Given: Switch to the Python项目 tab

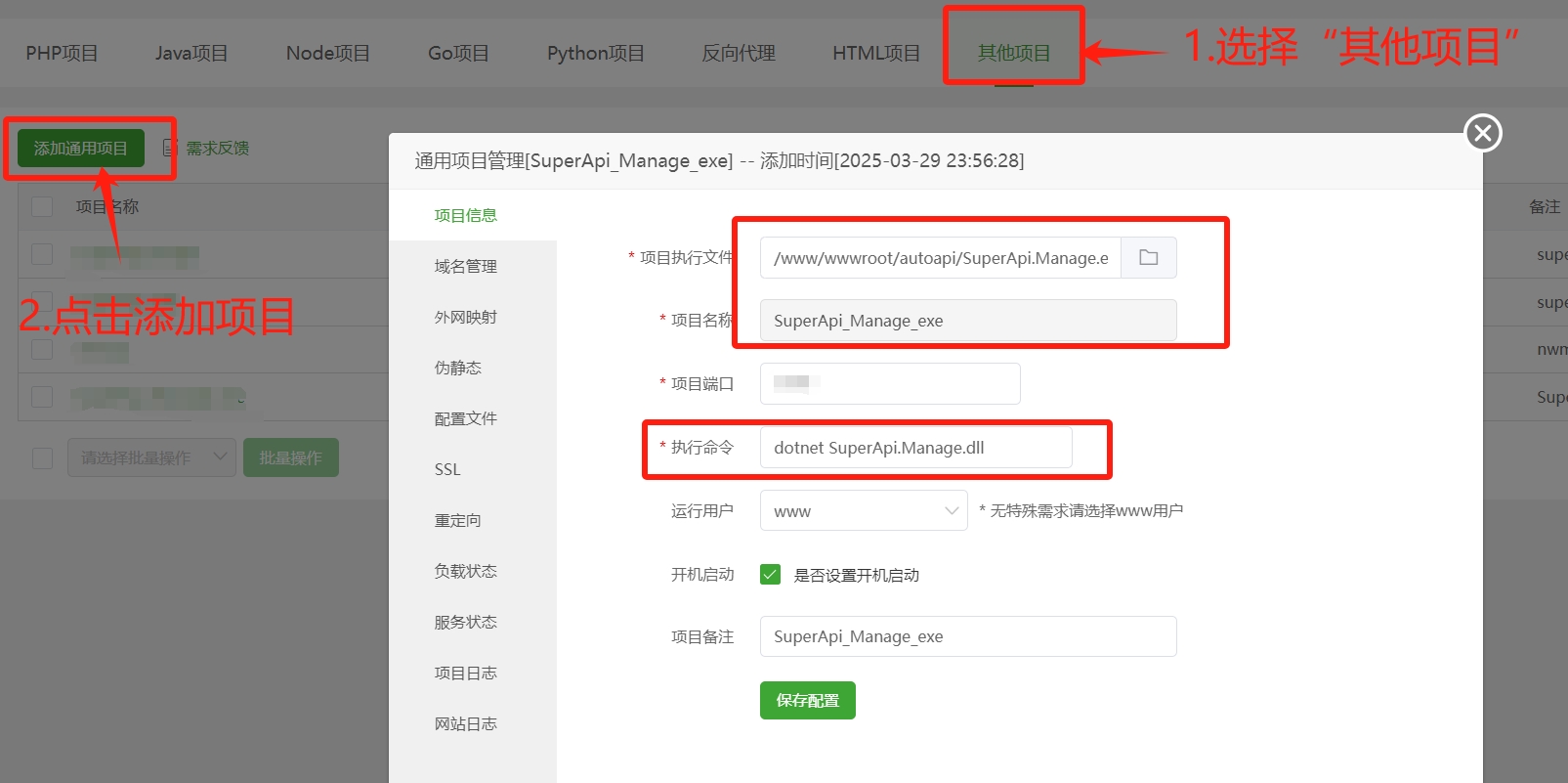Looking at the screenshot, I should click(x=596, y=53).
